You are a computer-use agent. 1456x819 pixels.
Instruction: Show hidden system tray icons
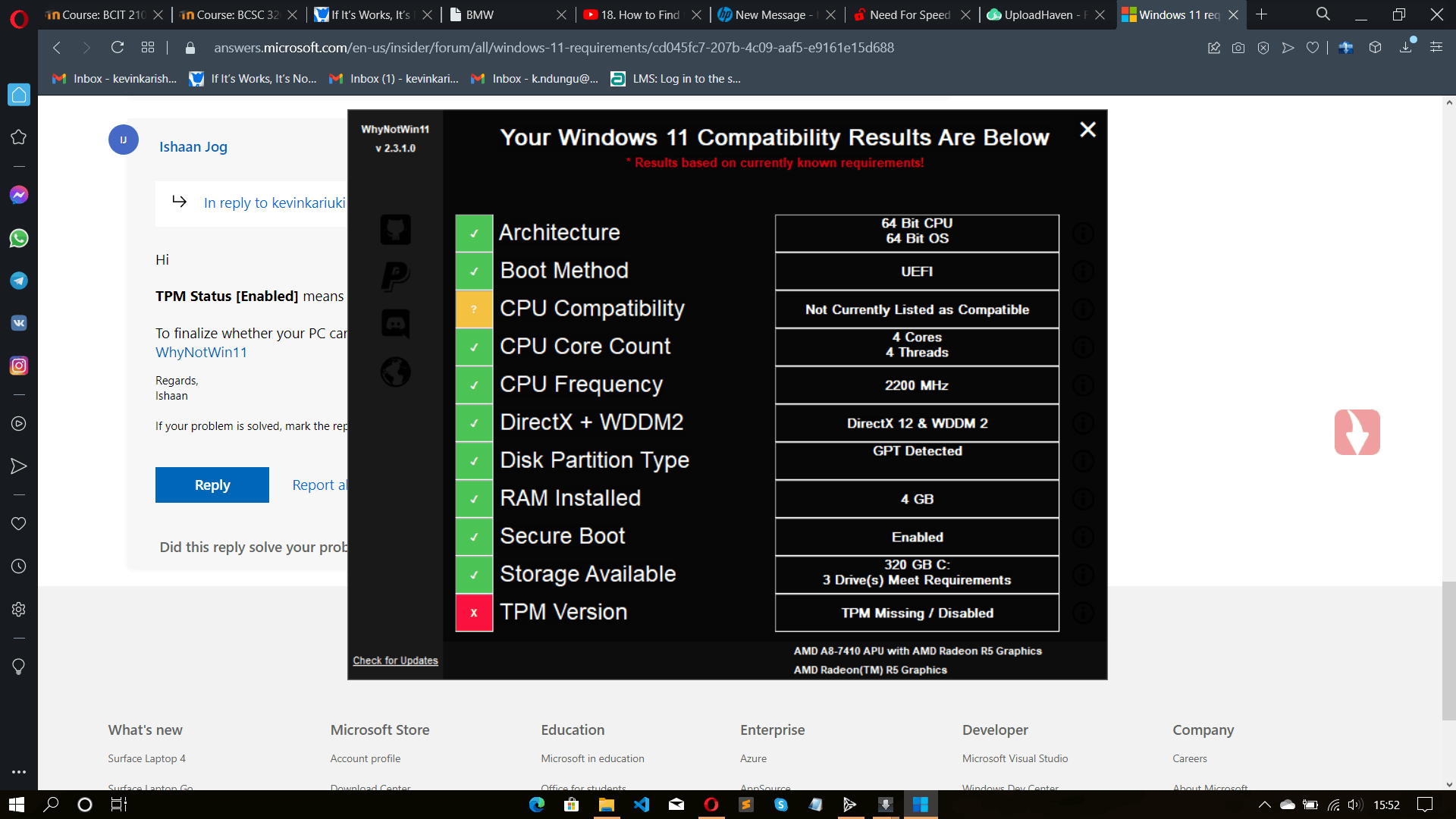[x=1263, y=805]
